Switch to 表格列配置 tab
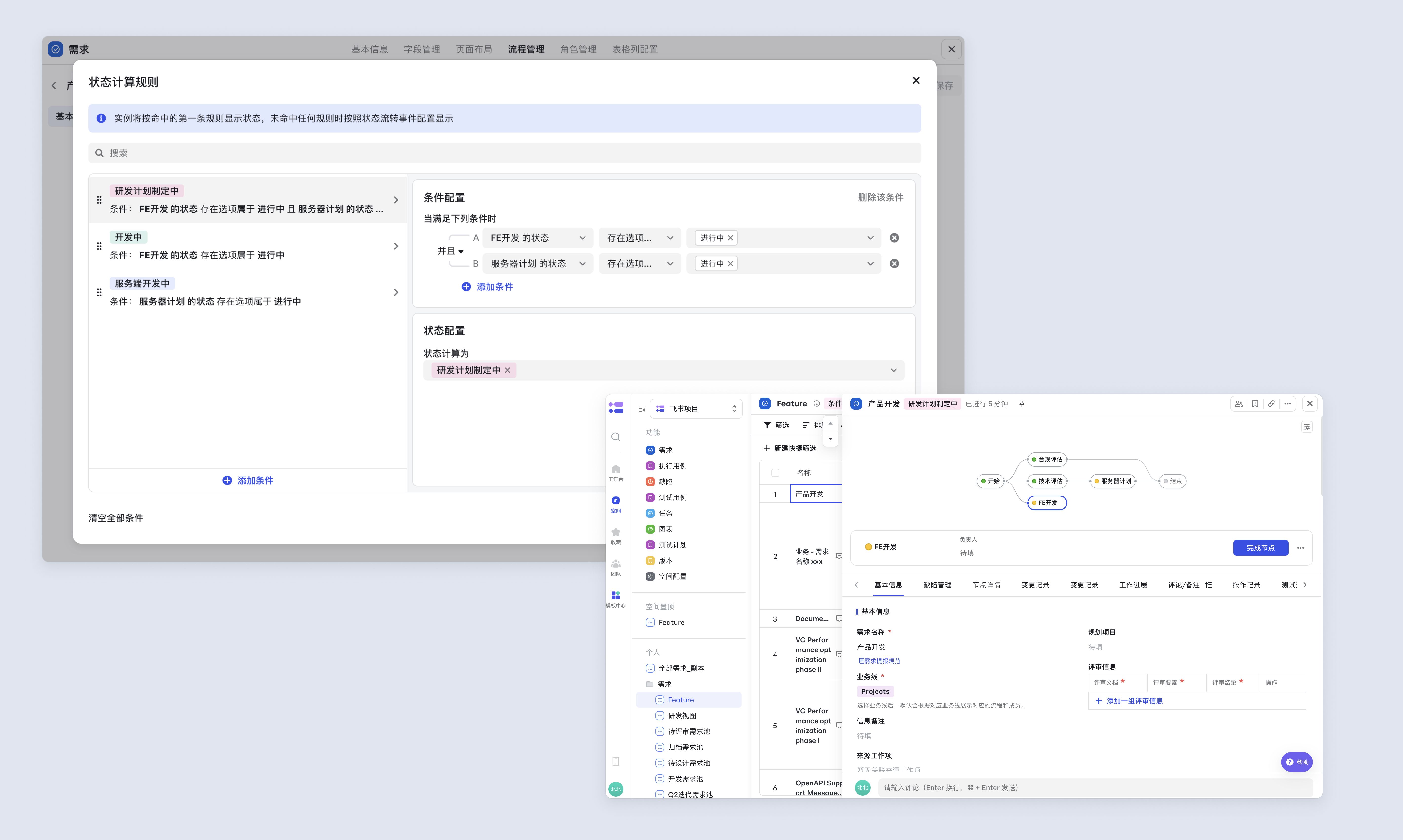The image size is (1403, 840). coord(635,49)
